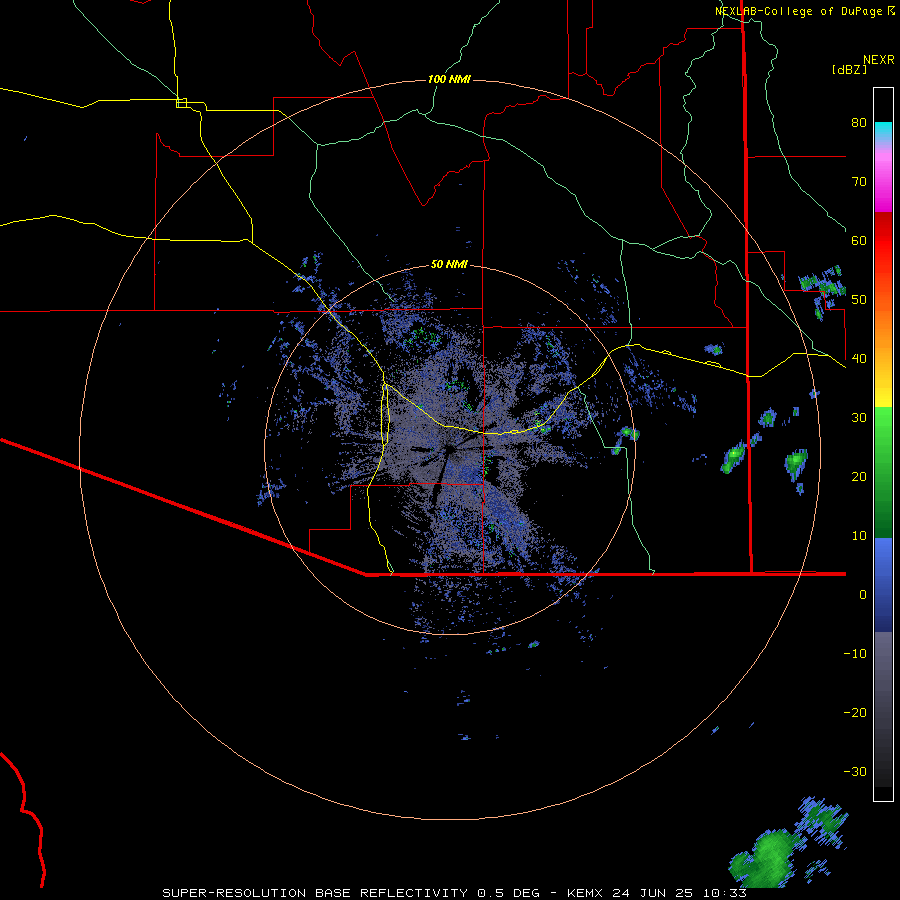
Task: Click the 10 value on the dBZ scale
Action: coord(859,536)
